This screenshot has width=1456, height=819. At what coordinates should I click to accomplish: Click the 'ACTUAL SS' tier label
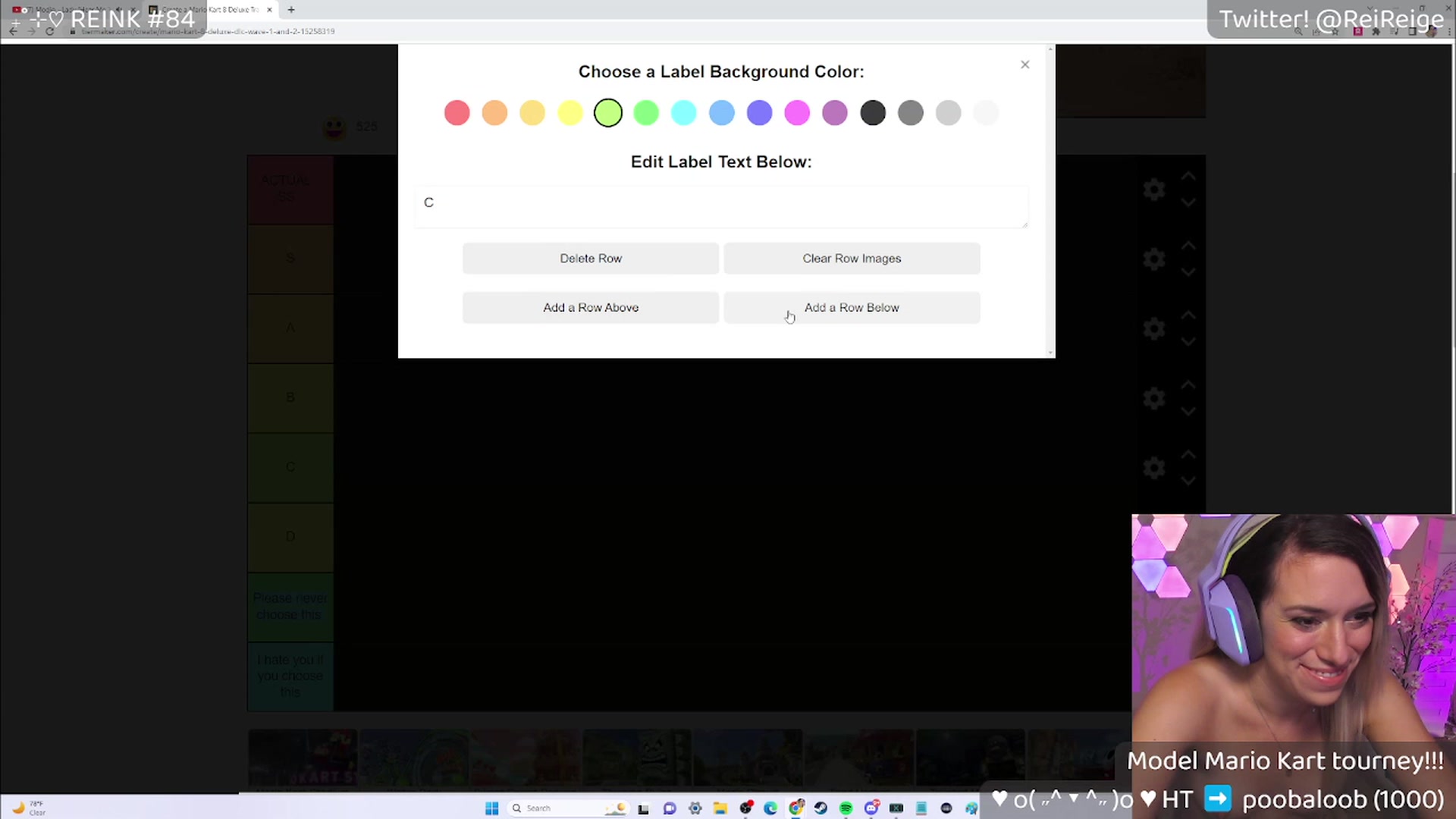[x=290, y=190]
